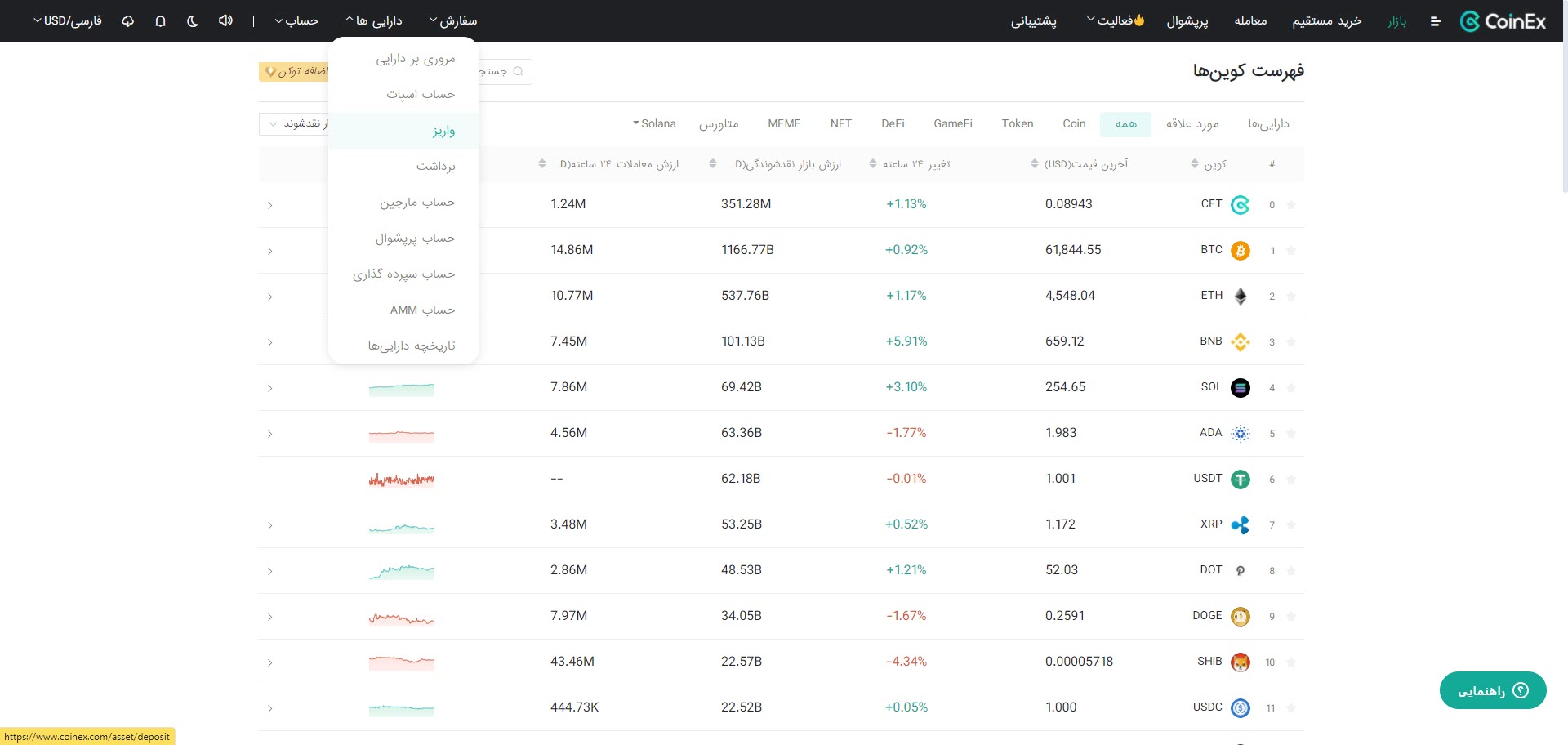Viewport: 1568px width, 745px height.
Task: Click the XRP coin icon
Action: coord(1240,525)
